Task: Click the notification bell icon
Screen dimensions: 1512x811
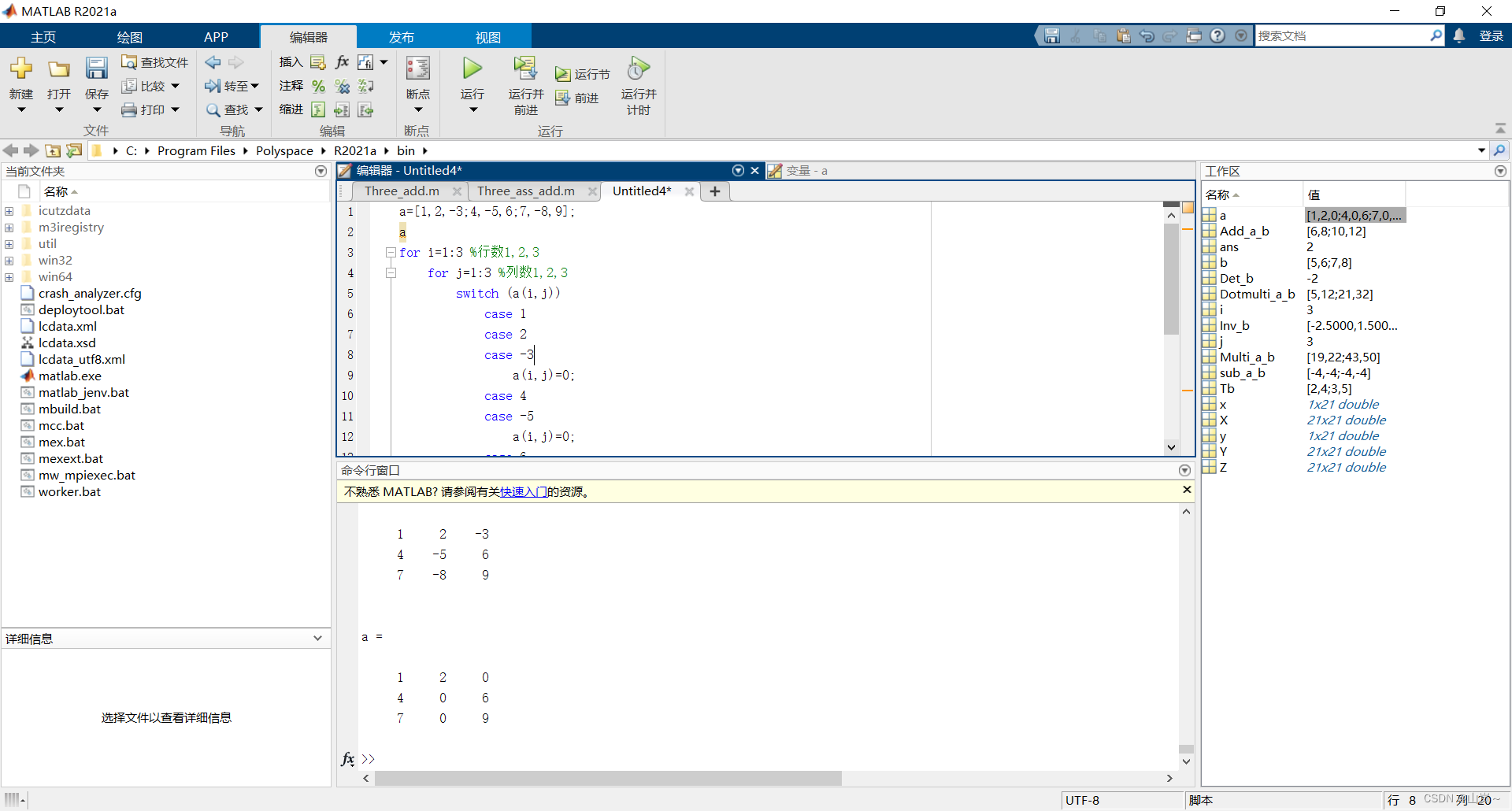Action: point(1459,36)
